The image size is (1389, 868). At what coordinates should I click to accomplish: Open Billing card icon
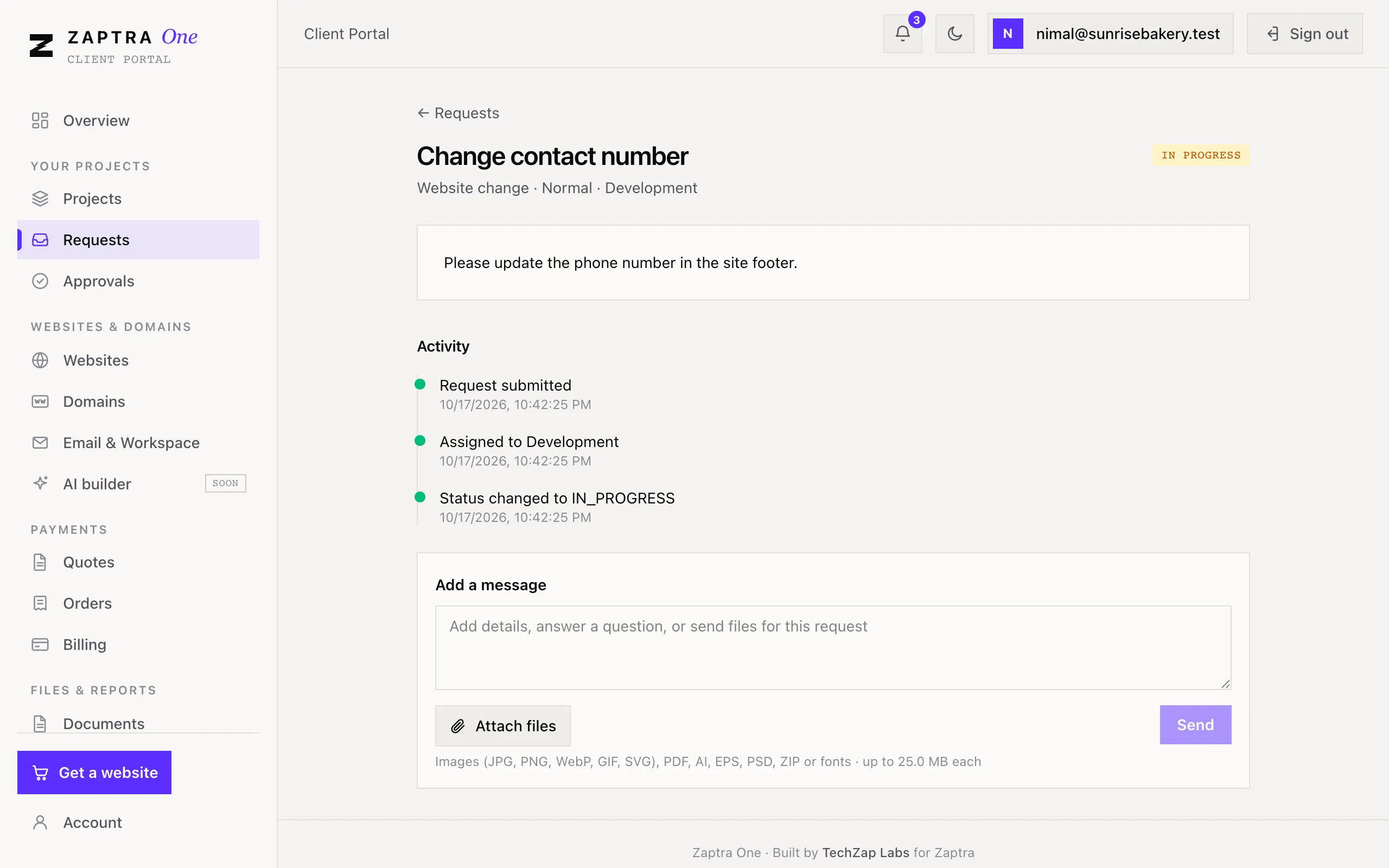pyautogui.click(x=40, y=644)
